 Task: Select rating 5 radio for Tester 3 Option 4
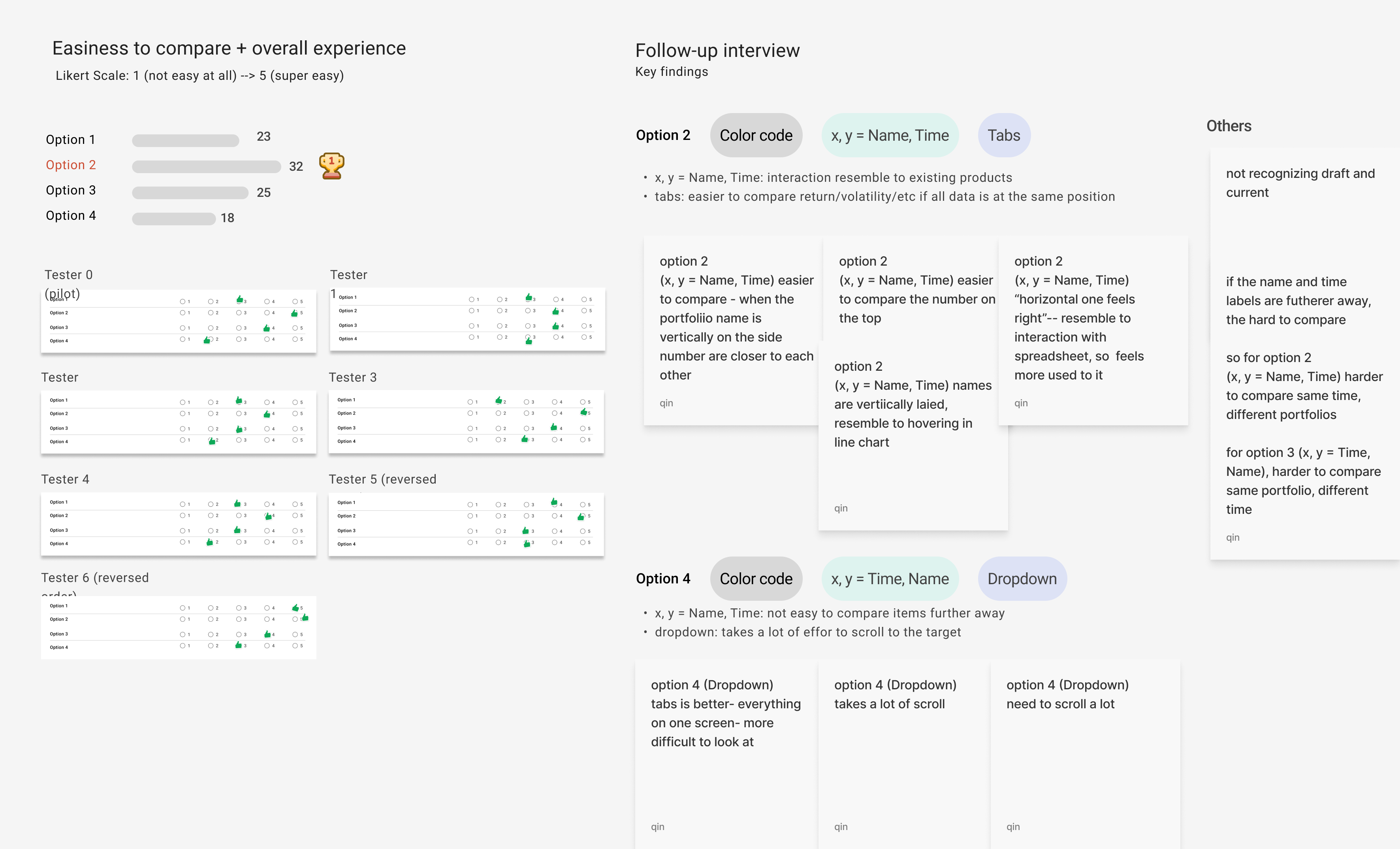[x=583, y=440]
